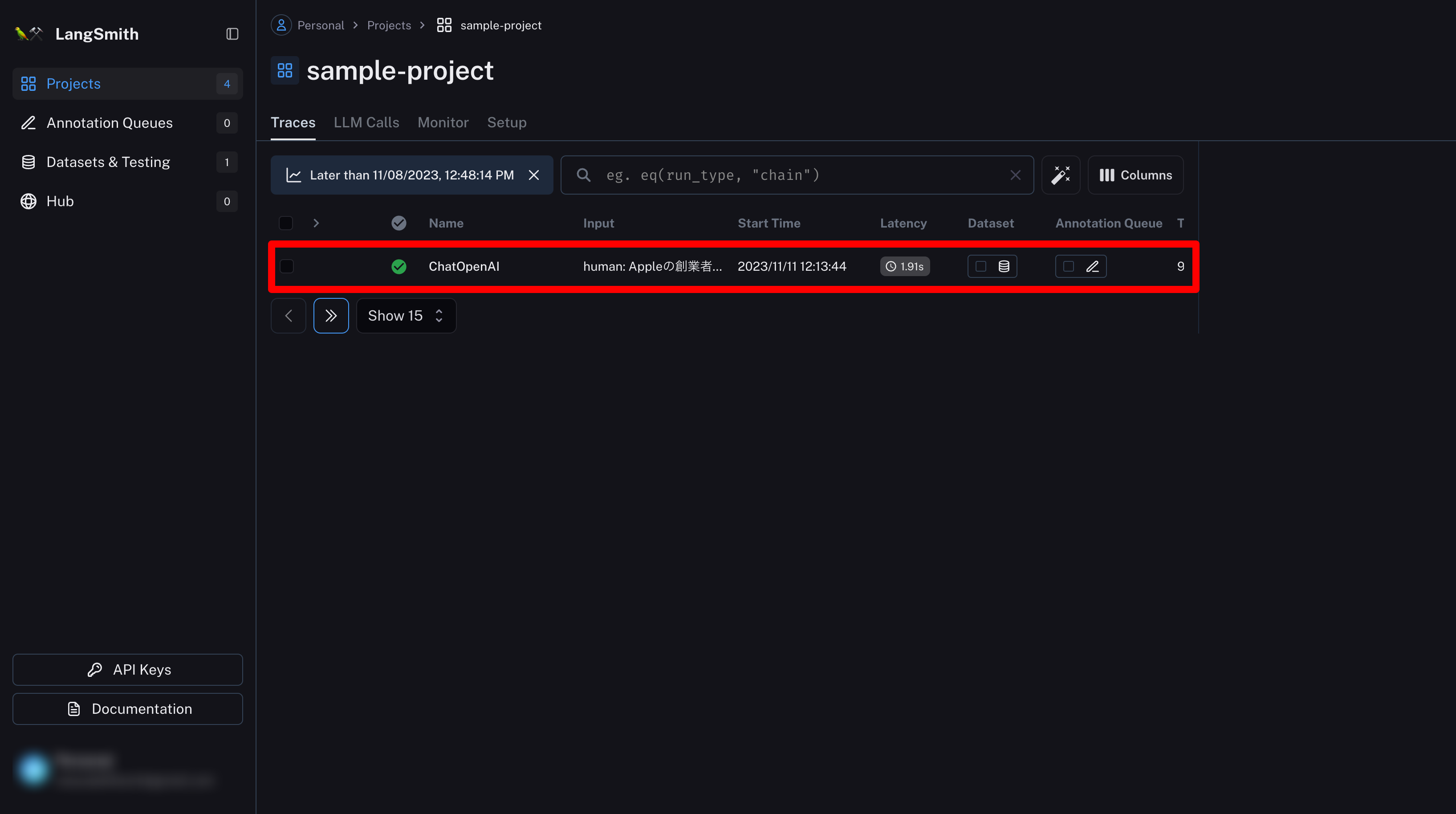The height and width of the screenshot is (814, 1456).
Task: Click the human: Apple input cell
Action: tap(652, 266)
